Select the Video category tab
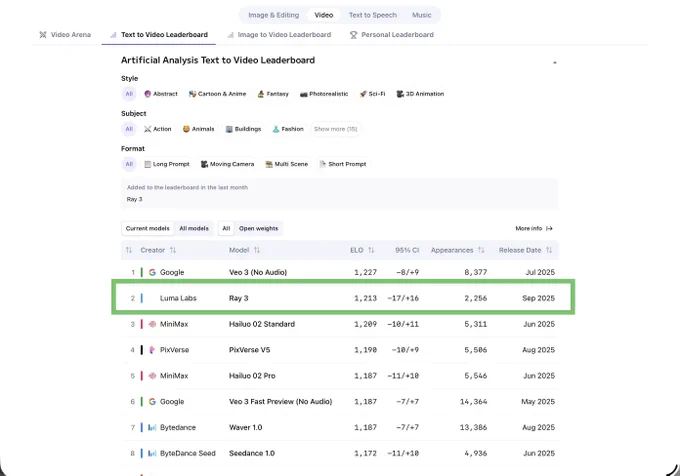This screenshot has width=680, height=476. coord(324,15)
